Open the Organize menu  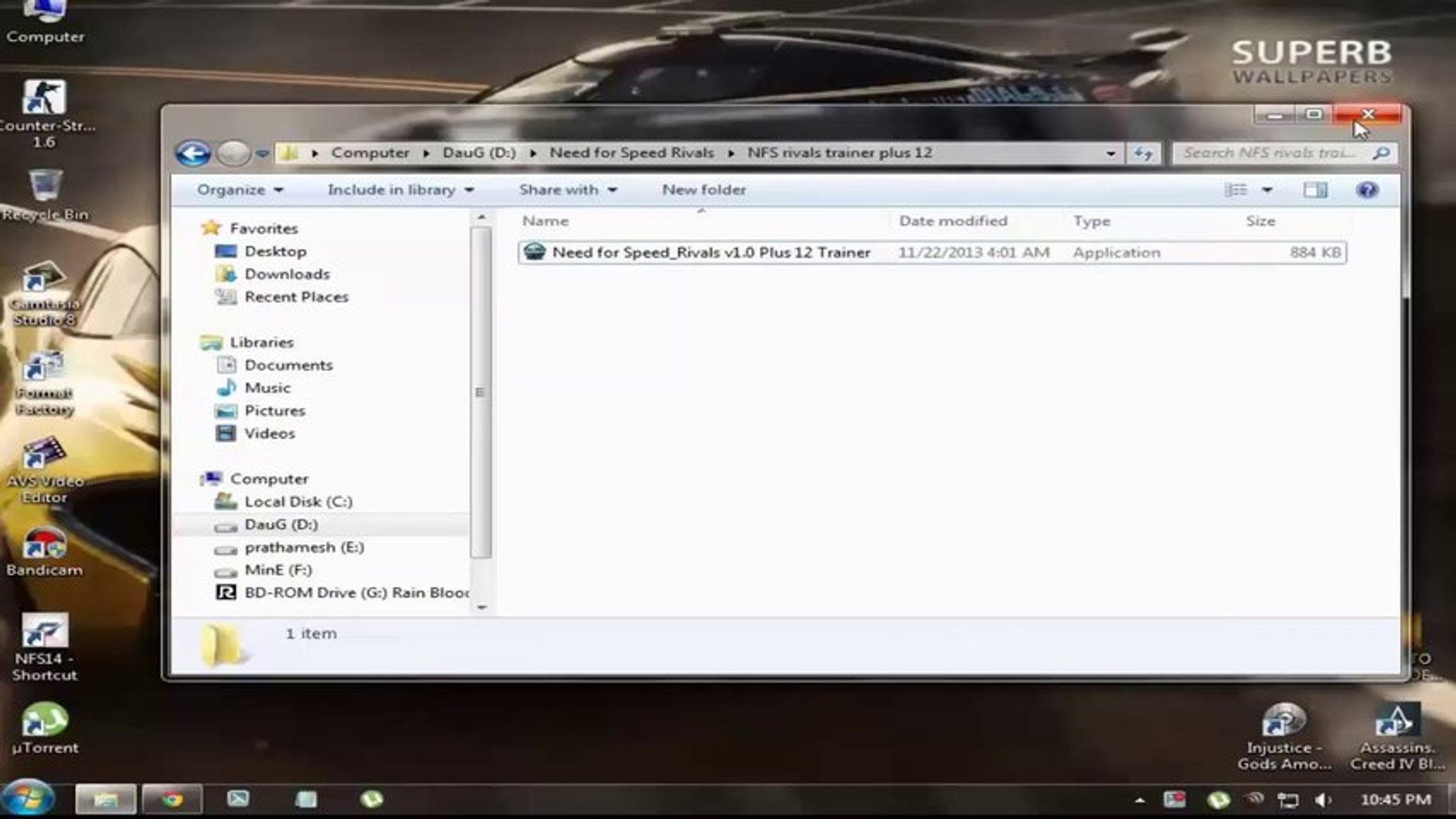pos(240,190)
